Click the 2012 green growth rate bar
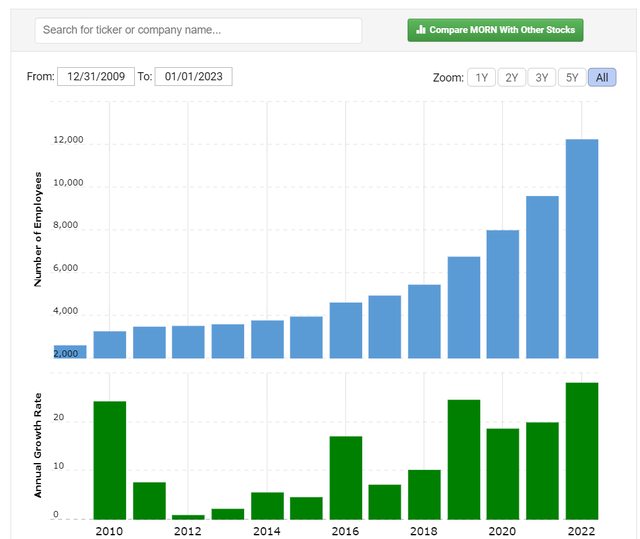640x539 pixels. 188,516
